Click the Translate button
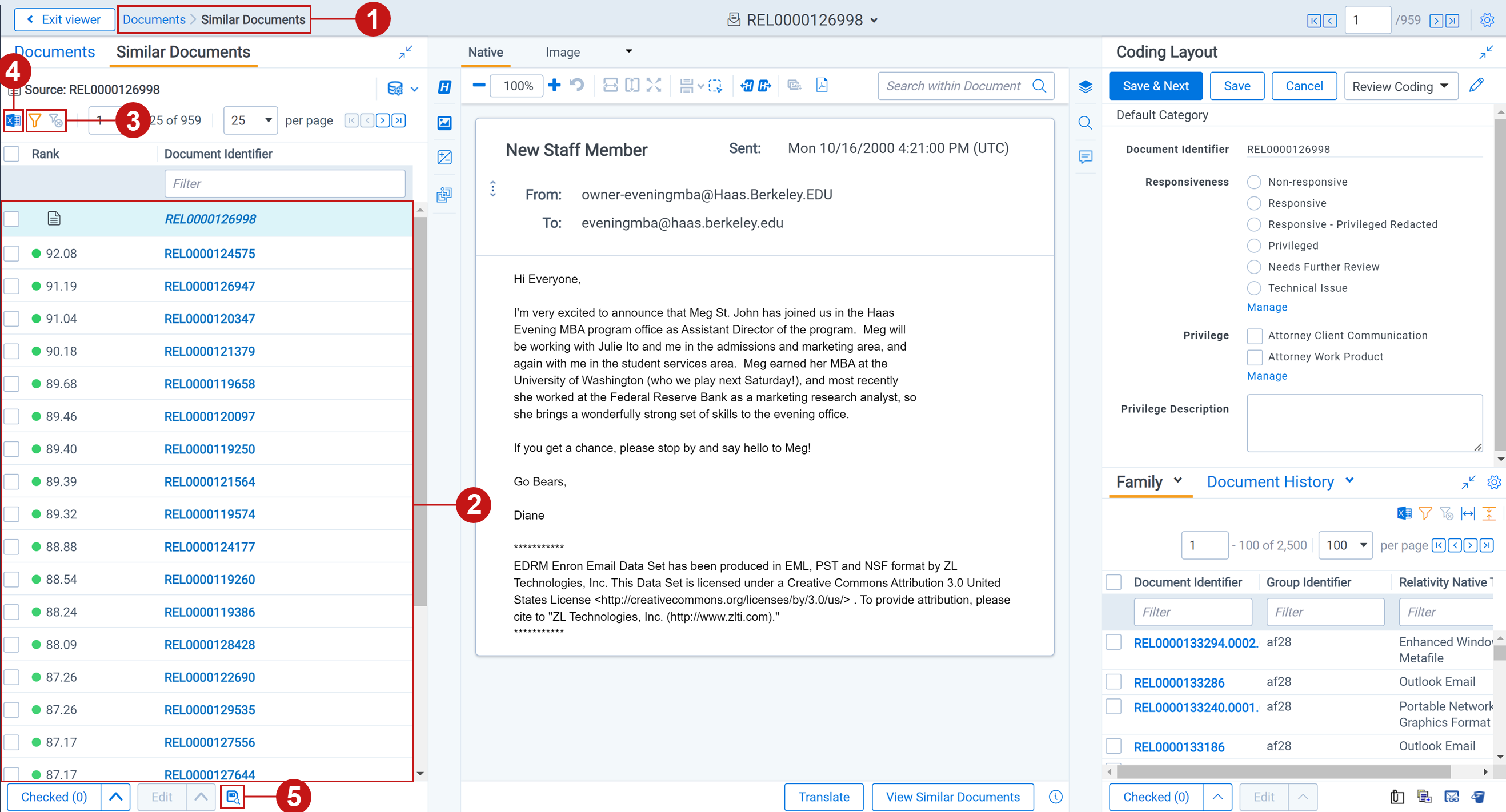This screenshot has height=812, width=1506. 823,797
